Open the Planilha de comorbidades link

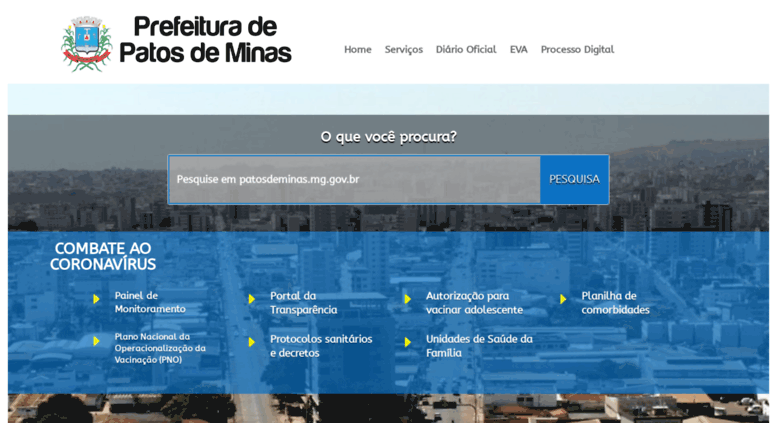(615, 303)
